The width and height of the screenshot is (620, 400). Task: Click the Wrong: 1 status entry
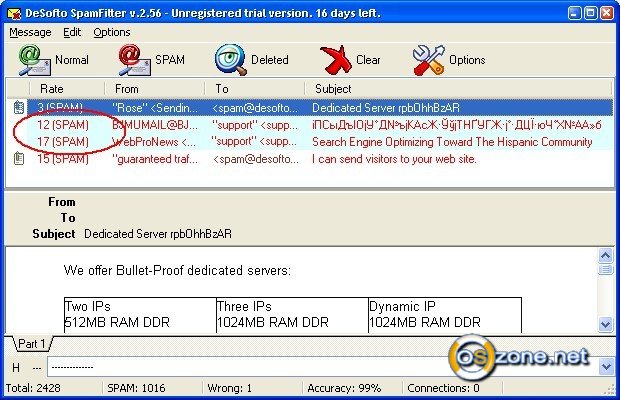(230, 388)
